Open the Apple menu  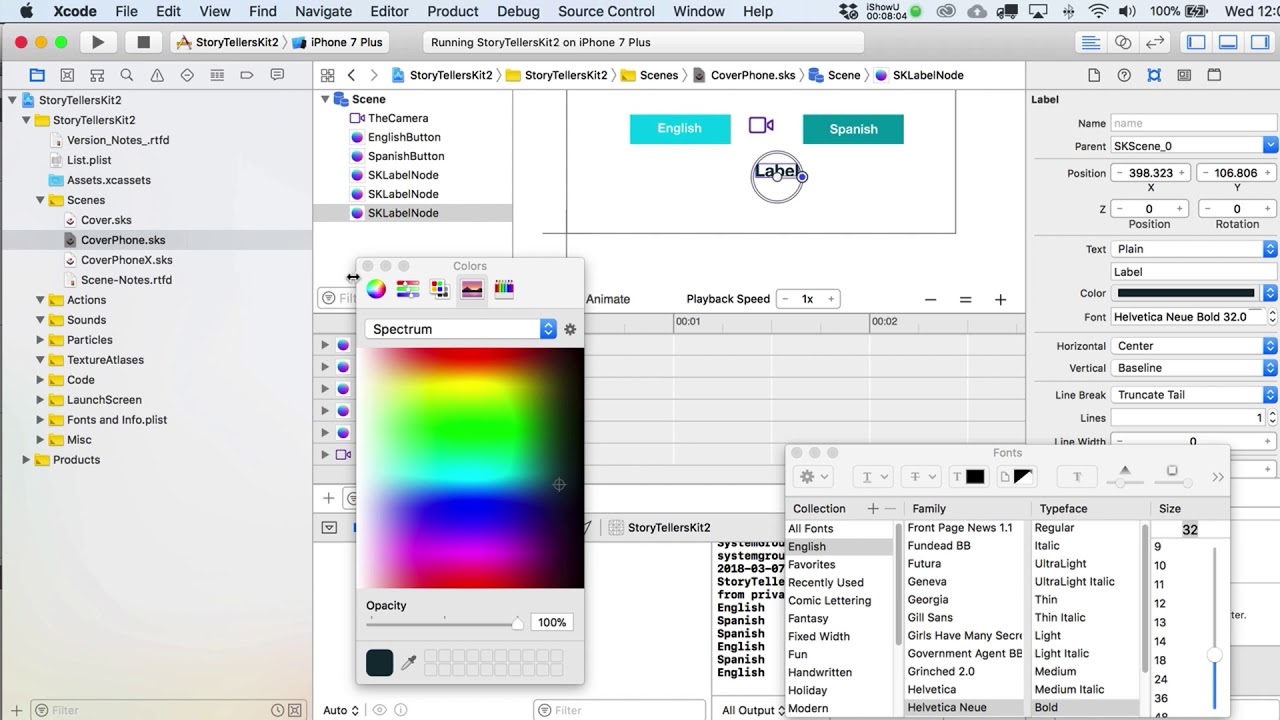coord(26,11)
